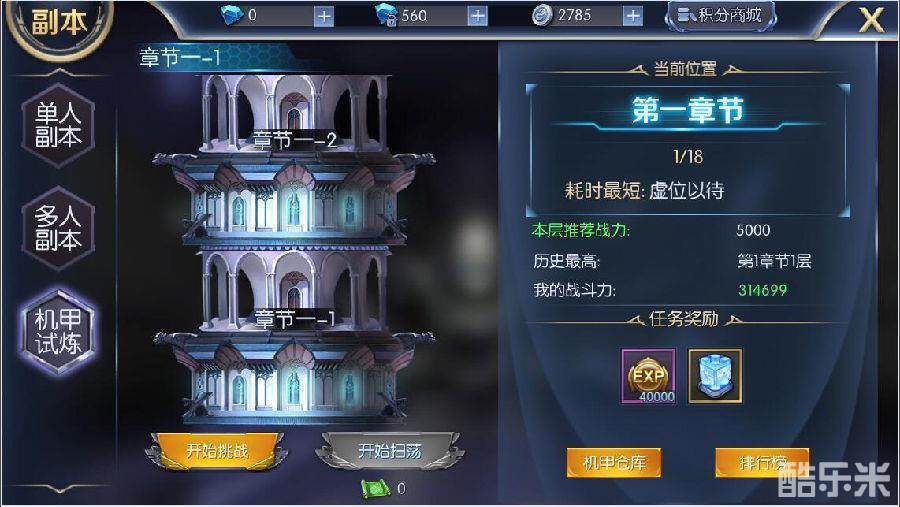Screen dimensions: 900x507
Task: Select the blue cube reward item
Action: coord(715,376)
